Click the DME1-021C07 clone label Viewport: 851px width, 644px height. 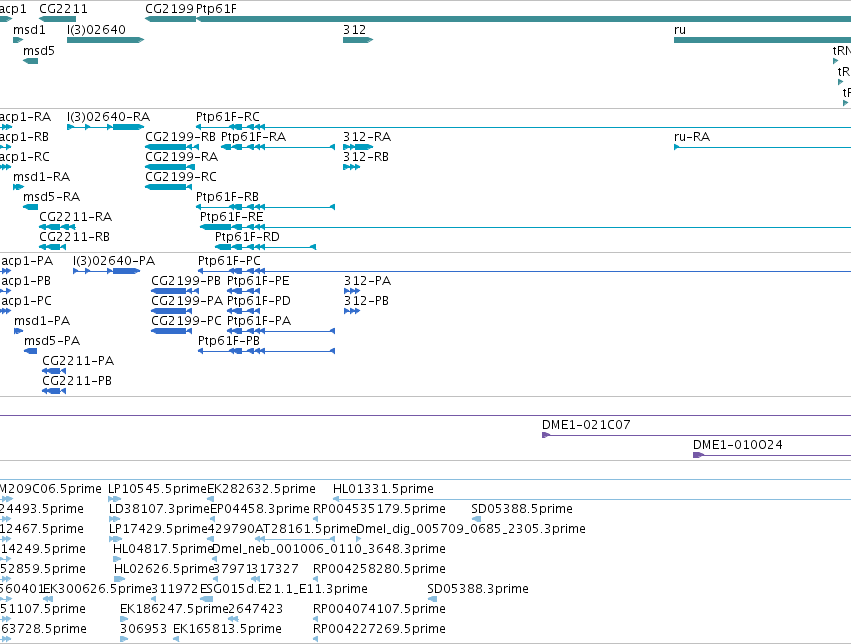click(586, 425)
